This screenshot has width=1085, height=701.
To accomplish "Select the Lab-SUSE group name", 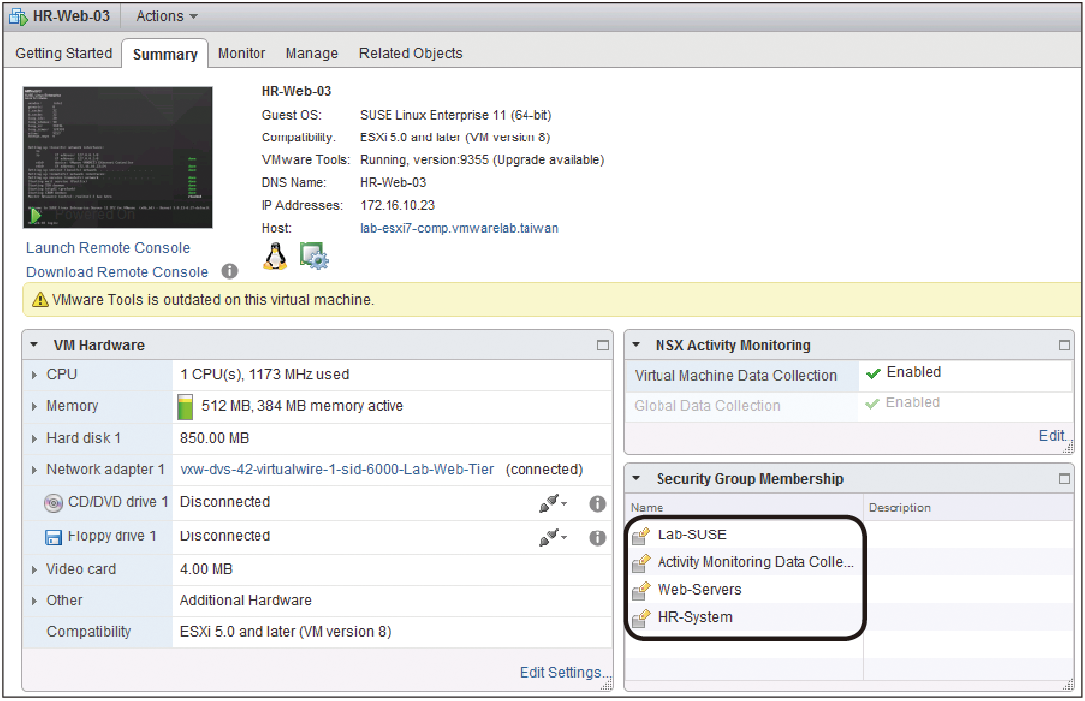I will [x=692, y=535].
